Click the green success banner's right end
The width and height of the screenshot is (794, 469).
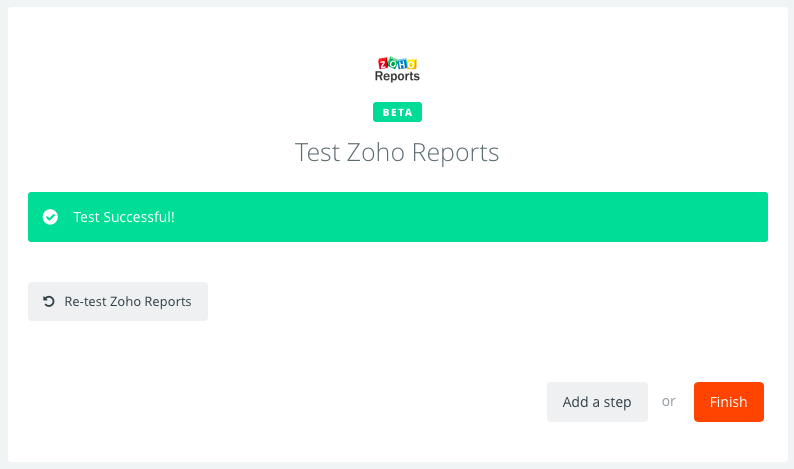[x=740, y=217]
